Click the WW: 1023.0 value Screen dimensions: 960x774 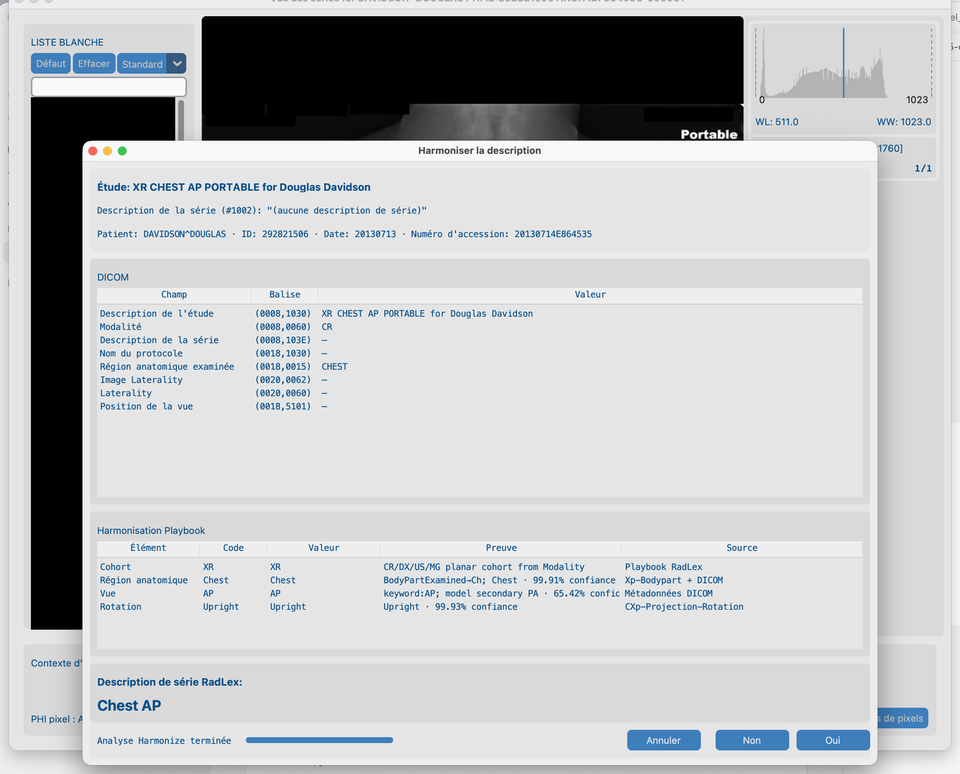click(x=904, y=122)
